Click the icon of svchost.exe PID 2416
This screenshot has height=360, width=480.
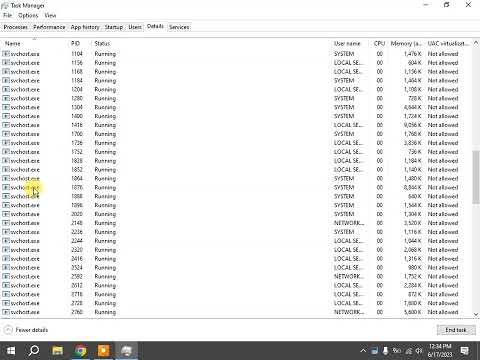(x=6, y=259)
